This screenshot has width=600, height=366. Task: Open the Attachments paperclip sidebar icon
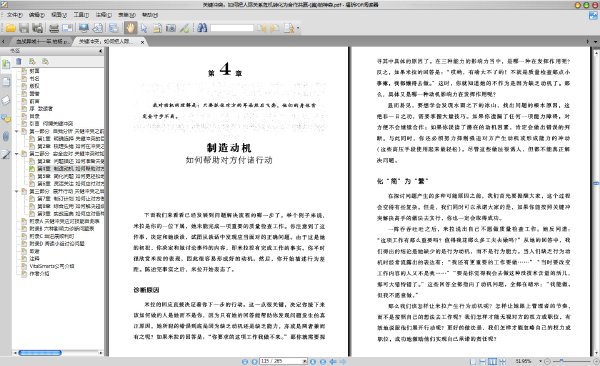click(x=6, y=136)
